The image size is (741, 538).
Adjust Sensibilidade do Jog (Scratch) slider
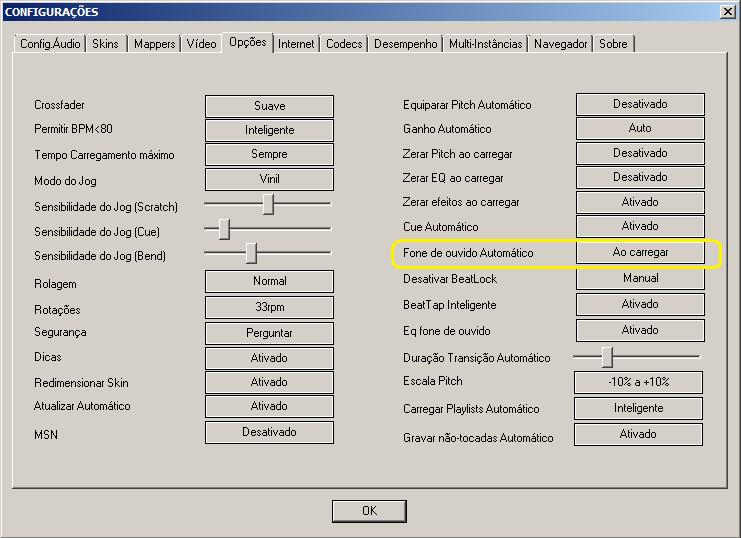pos(268,204)
